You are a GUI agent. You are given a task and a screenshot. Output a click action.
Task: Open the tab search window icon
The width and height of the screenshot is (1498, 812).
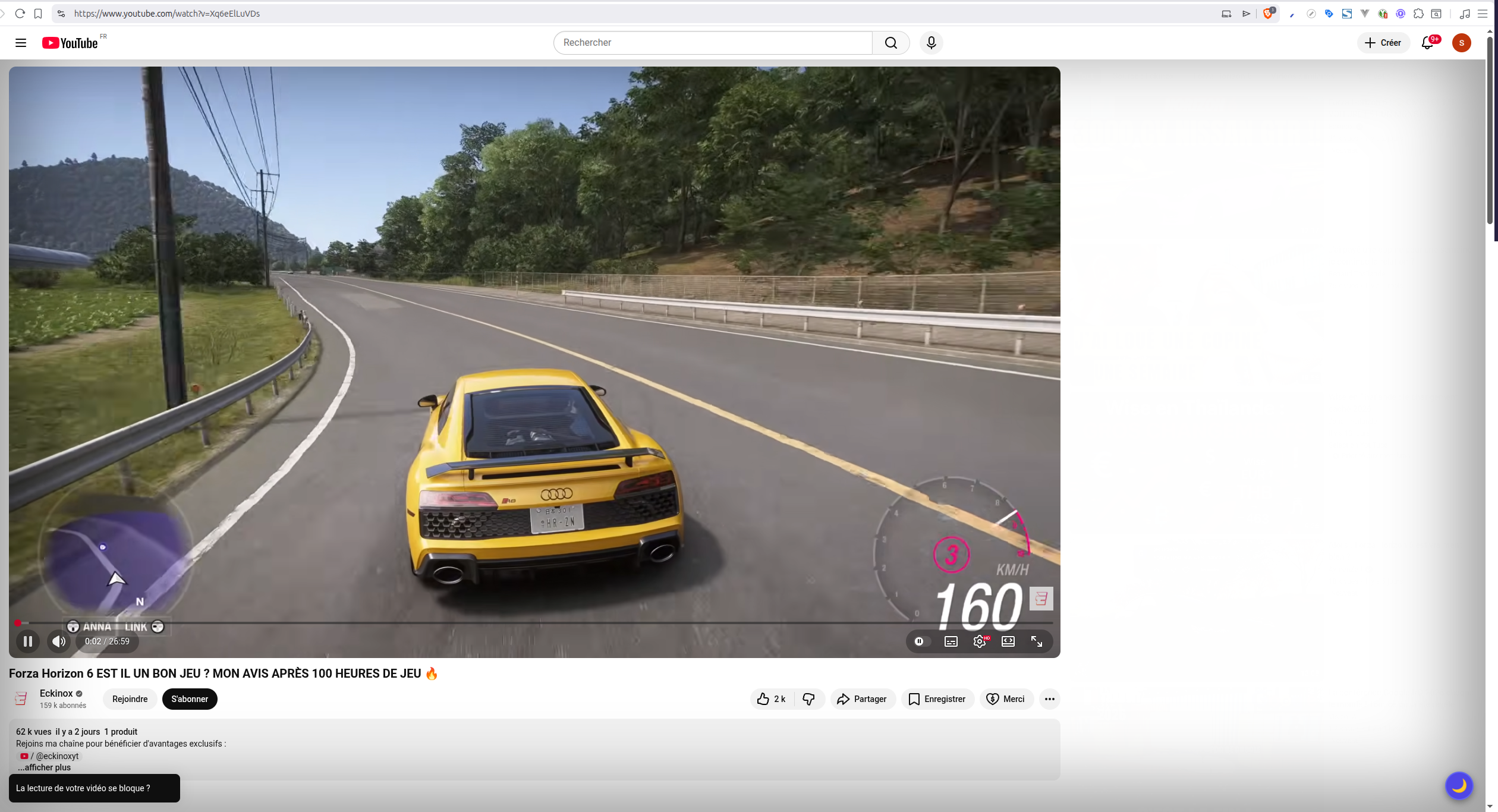(1436, 13)
